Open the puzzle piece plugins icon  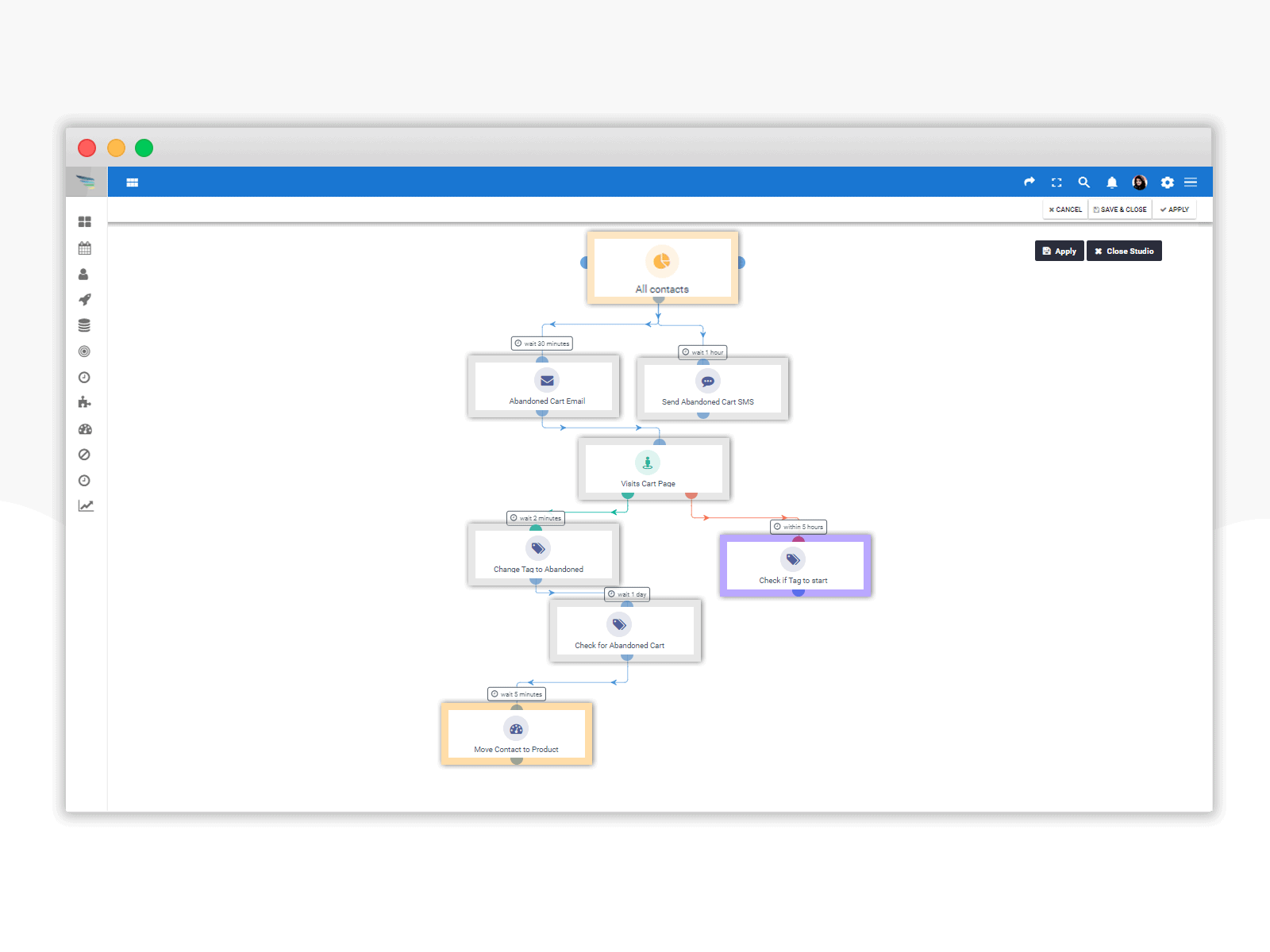(x=84, y=402)
